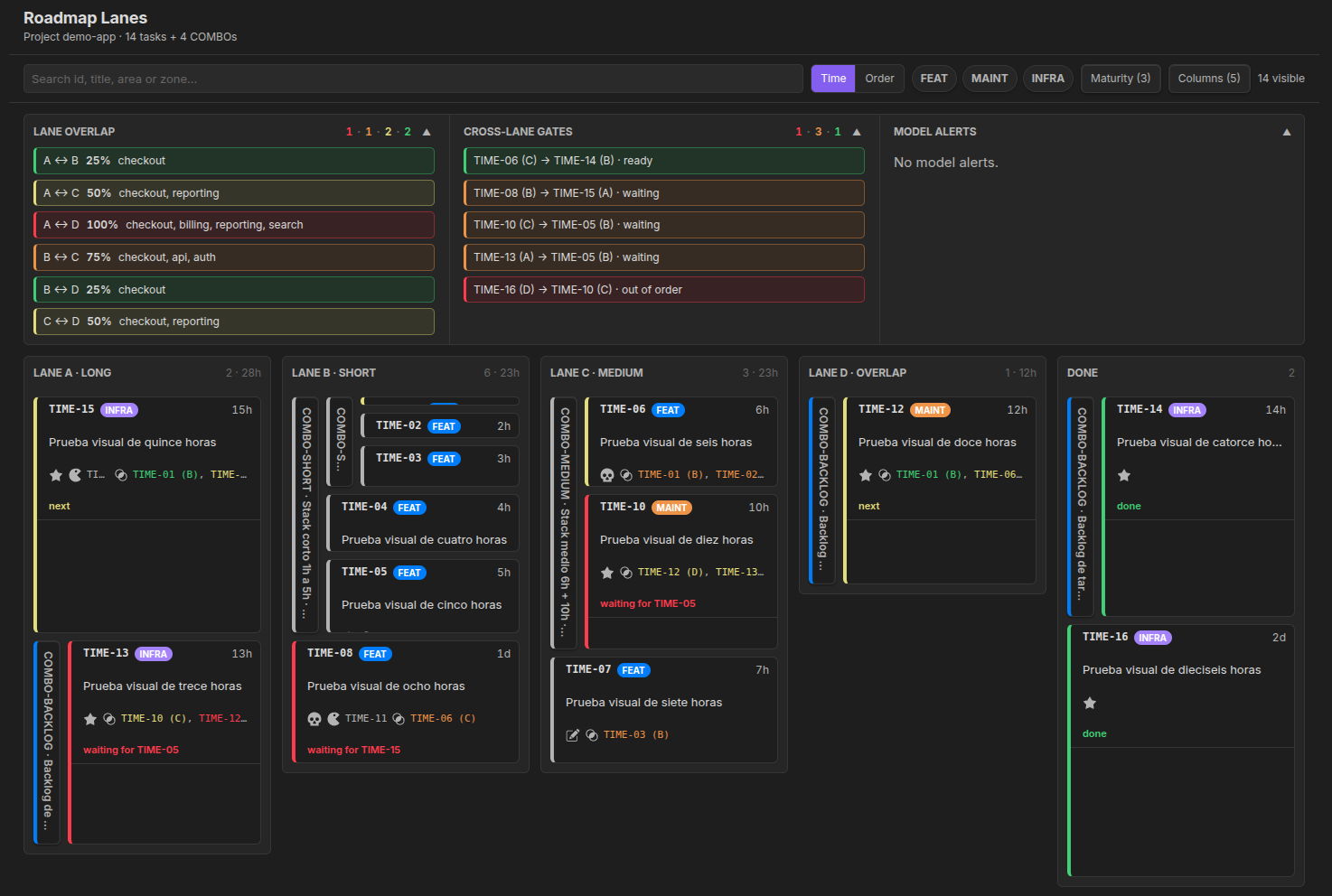Click the skull icon on TIME-08 card

click(x=314, y=719)
